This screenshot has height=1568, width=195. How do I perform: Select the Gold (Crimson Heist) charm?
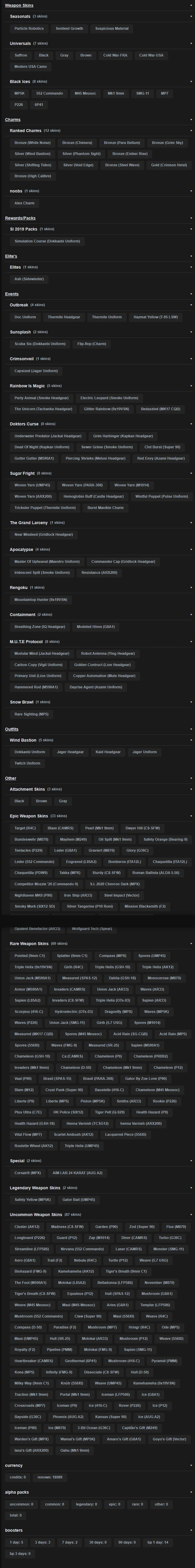click(169, 165)
